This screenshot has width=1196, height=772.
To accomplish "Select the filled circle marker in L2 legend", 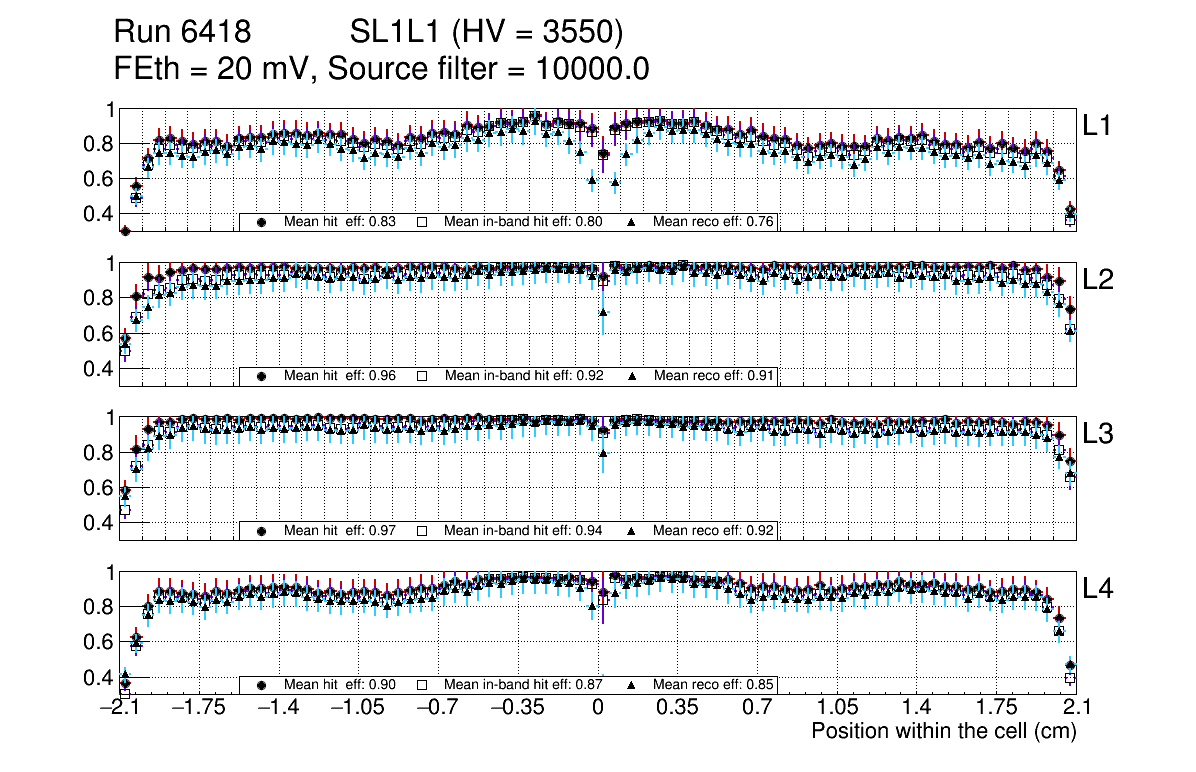I will (x=262, y=376).
